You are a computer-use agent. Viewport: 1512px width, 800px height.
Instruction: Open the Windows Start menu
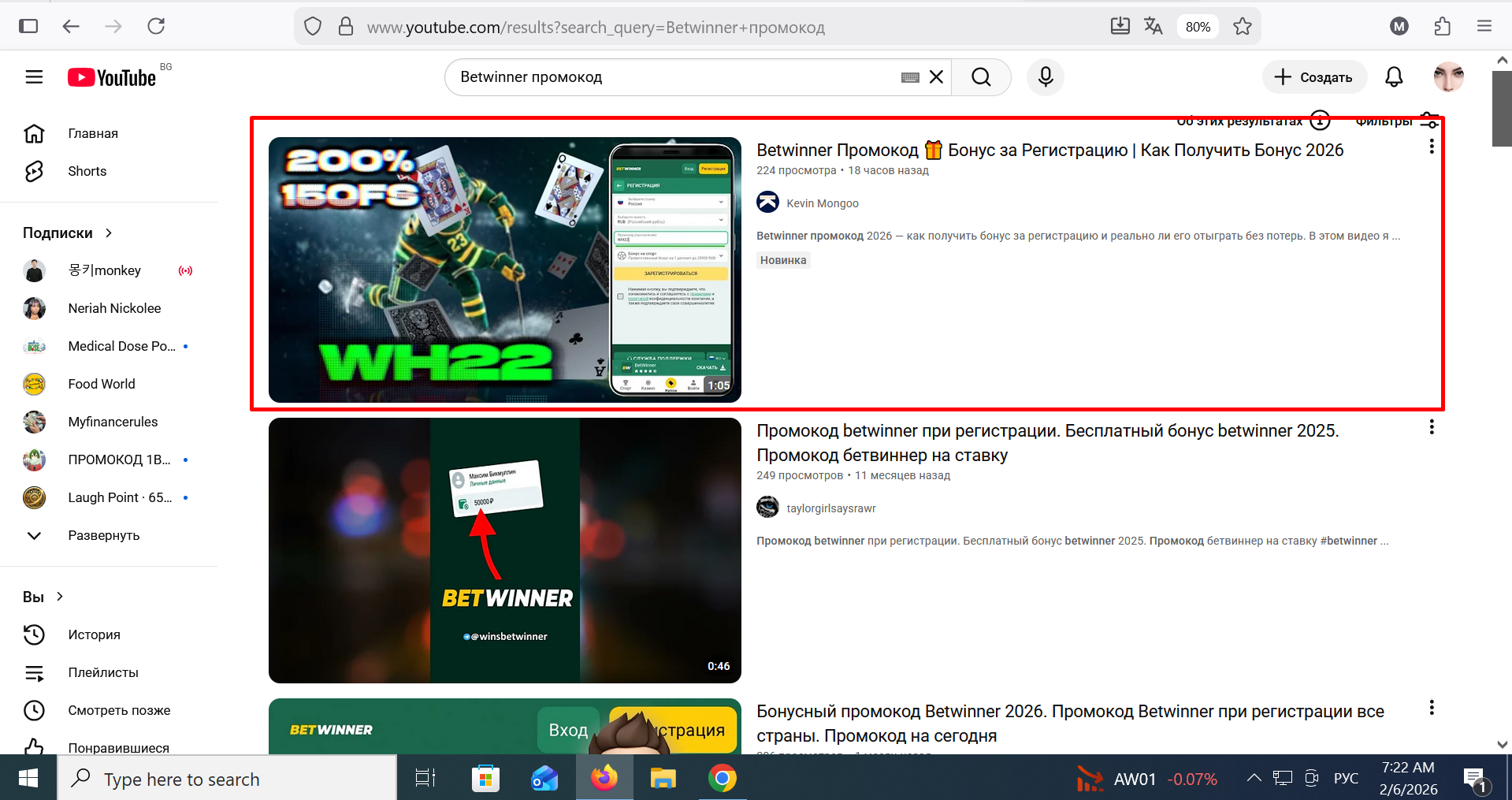coord(28,779)
